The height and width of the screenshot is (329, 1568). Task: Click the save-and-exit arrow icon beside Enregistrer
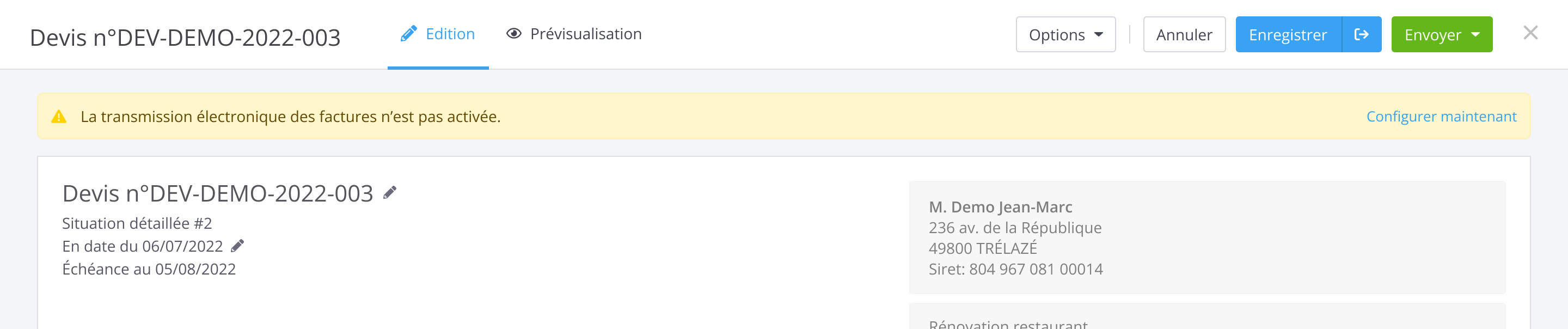click(1361, 35)
